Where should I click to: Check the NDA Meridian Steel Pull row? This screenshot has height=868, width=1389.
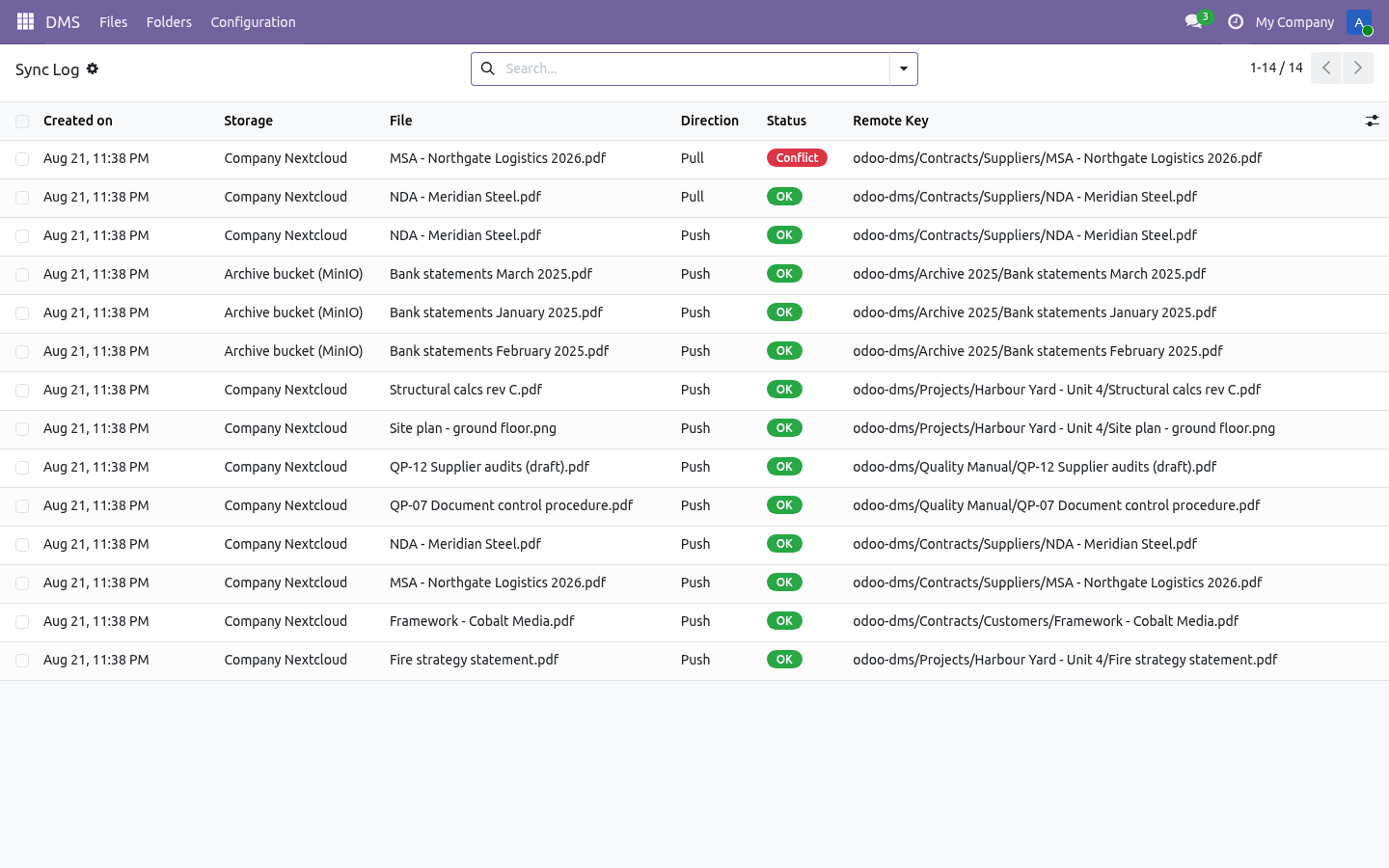click(x=22, y=197)
